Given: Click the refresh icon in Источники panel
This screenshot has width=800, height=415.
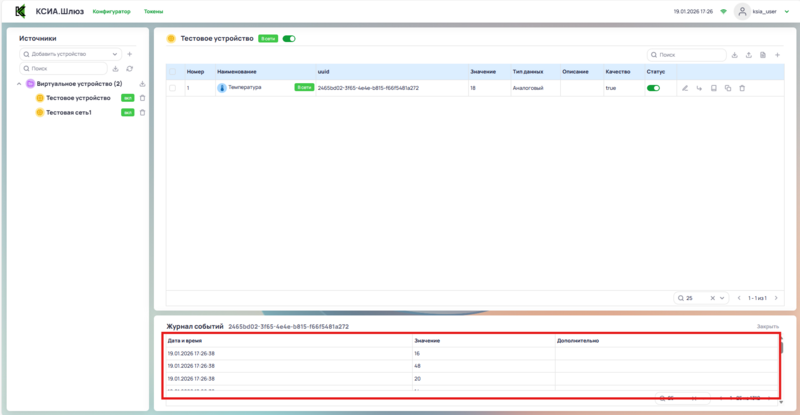Looking at the screenshot, I should (x=130, y=69).
